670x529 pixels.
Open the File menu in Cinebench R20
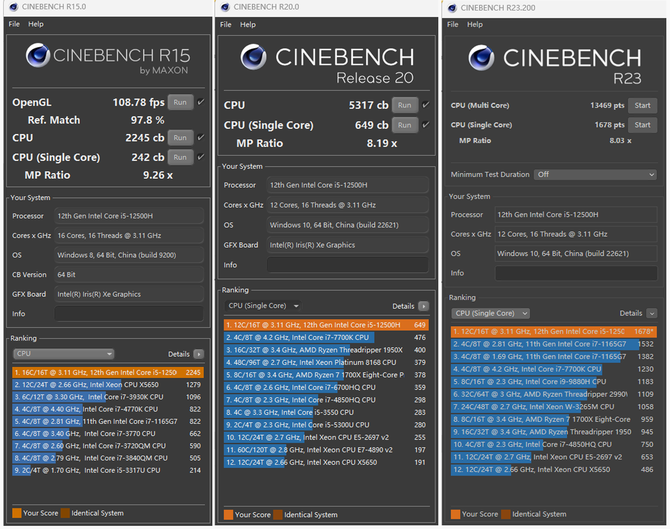pos(225,24)
